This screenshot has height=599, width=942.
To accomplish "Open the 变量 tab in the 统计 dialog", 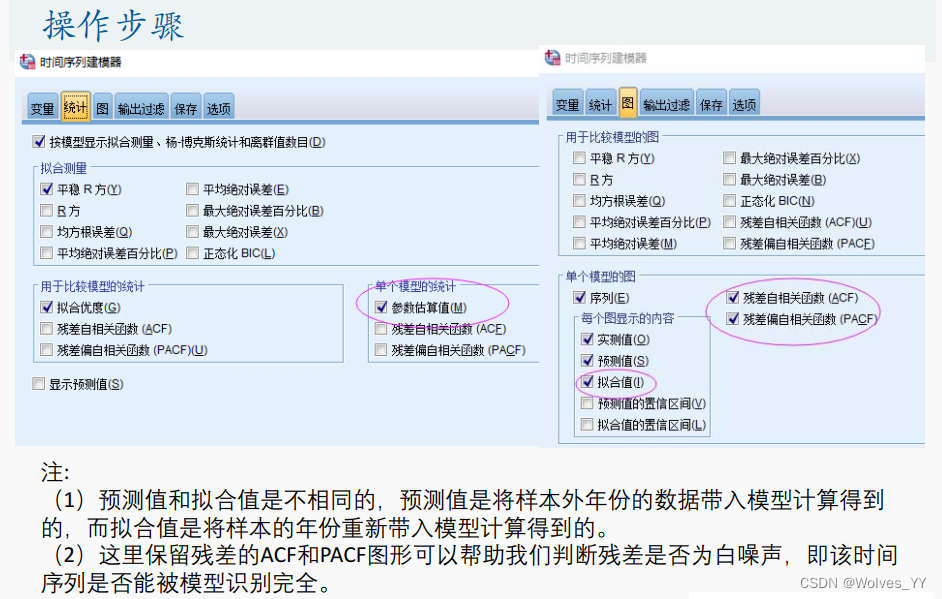I will pyautogui.click(x=43, y=108).
